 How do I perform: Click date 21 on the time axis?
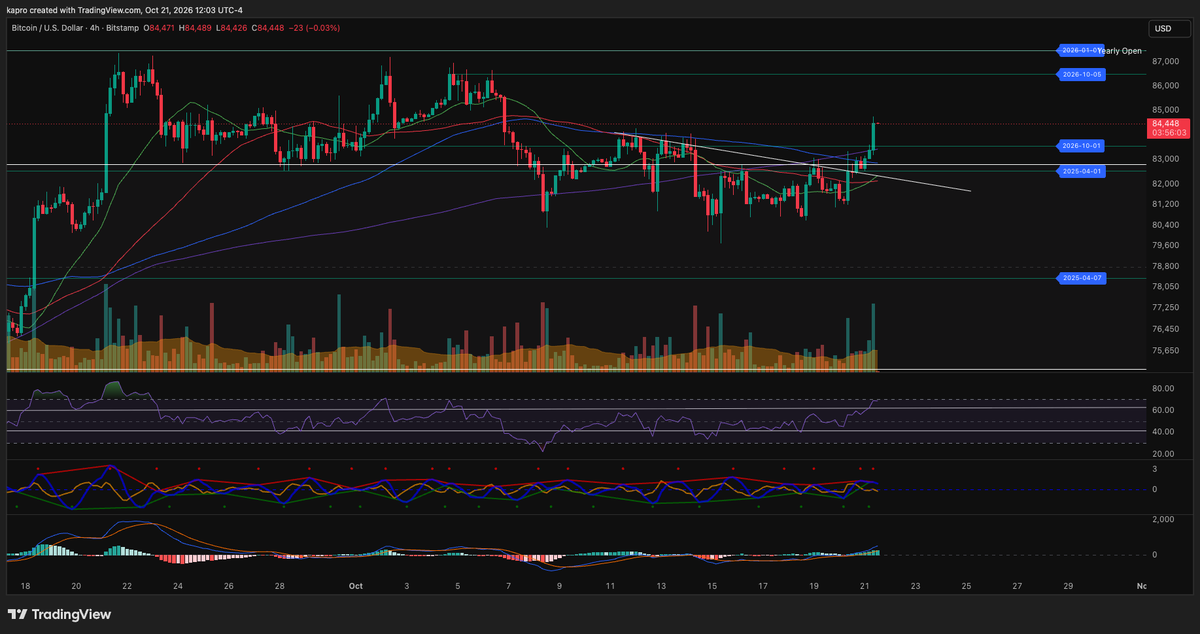click(863, 587)
